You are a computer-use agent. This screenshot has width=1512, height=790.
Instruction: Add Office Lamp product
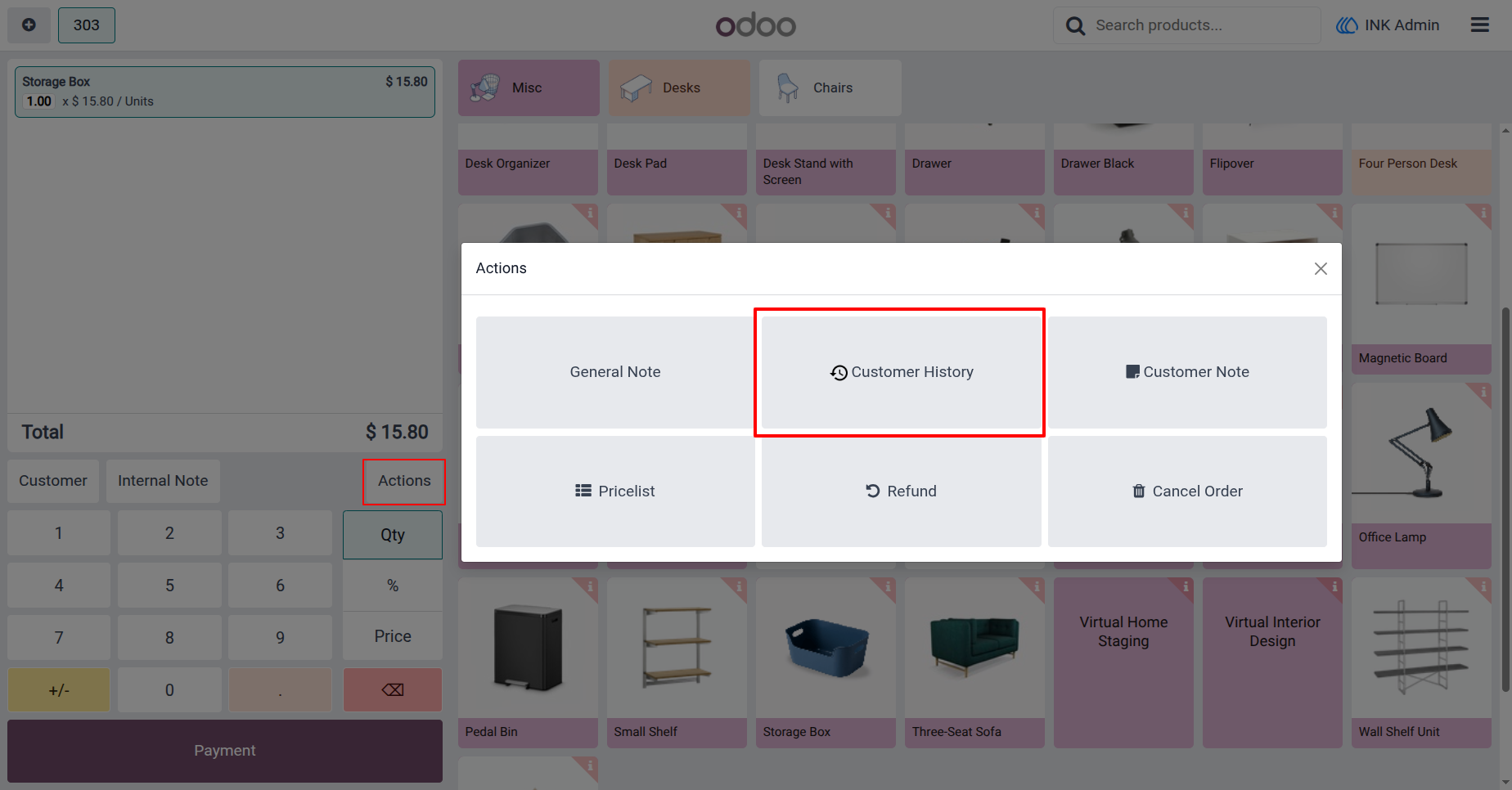tap(1421, 476)
